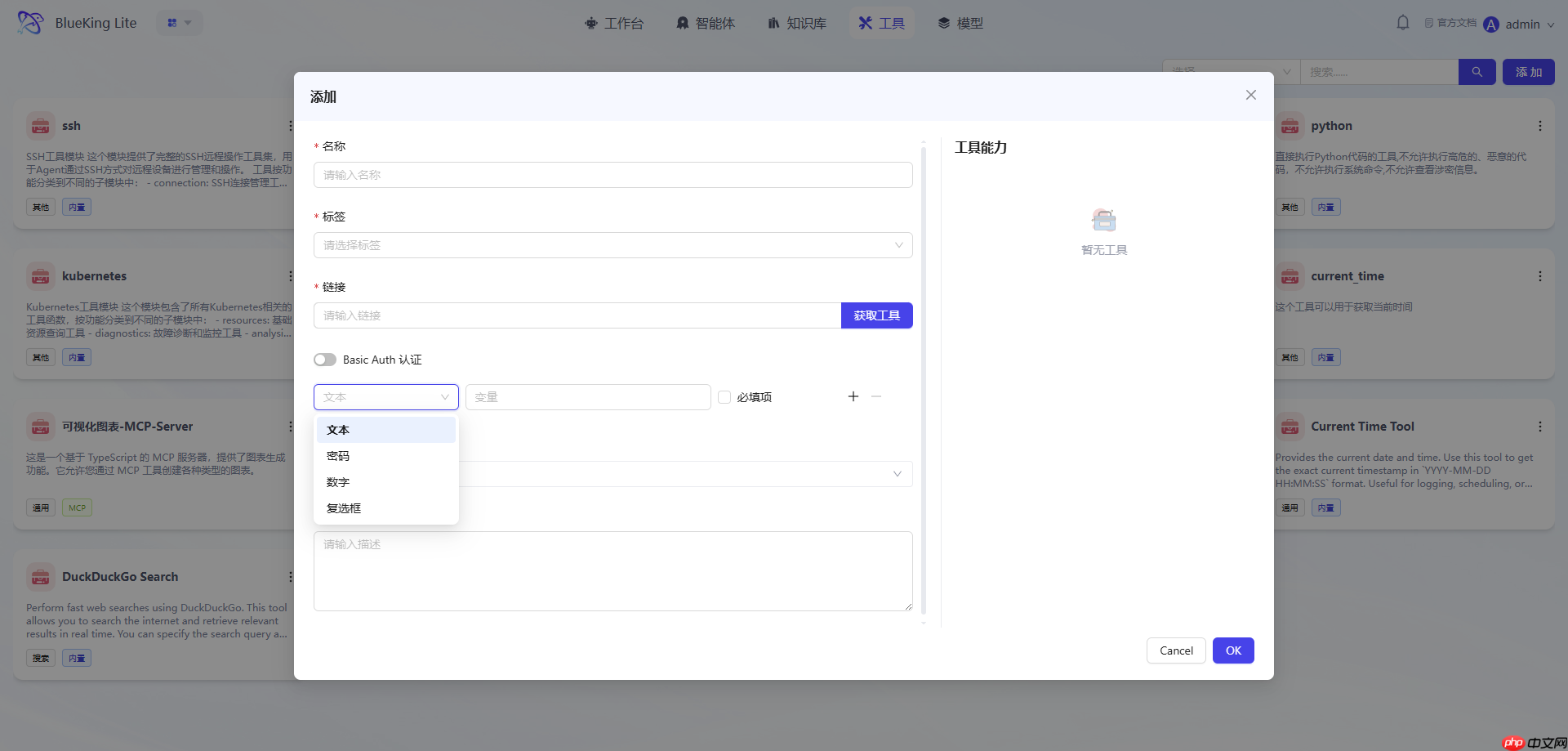This screenshot has width=1568, height=751.
Task: Click the ssh tool module icon
Action: pos(39,126)
